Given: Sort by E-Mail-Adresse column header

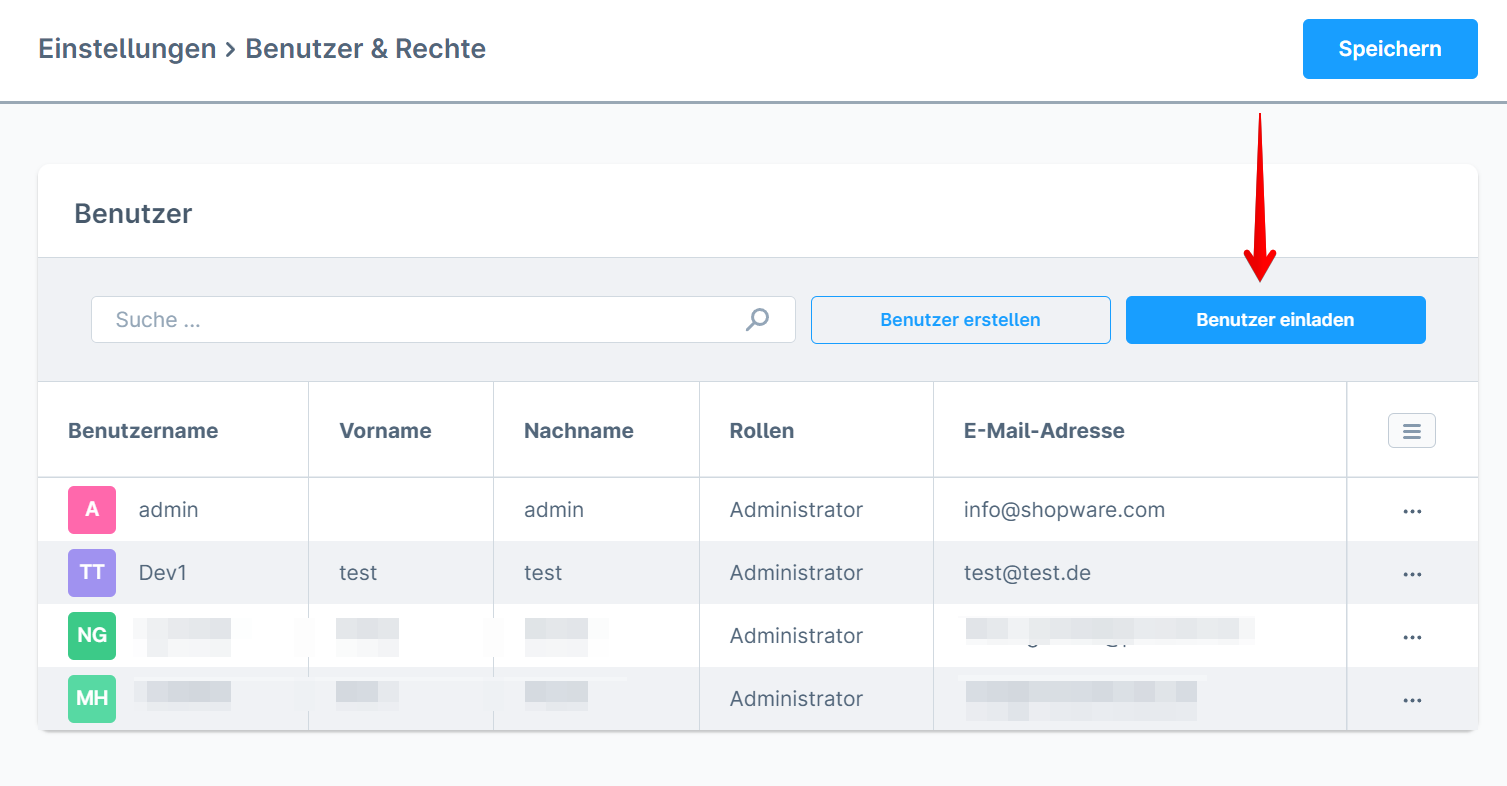Looking at the screenshot, I should (1044, 431).
